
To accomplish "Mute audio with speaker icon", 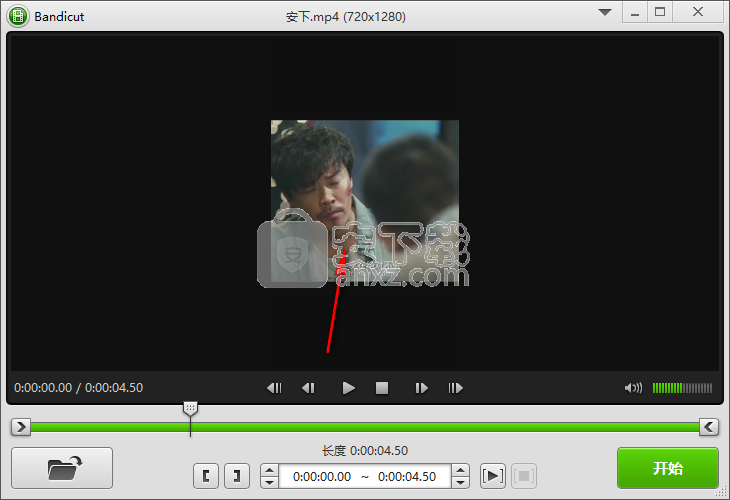I will (632, 388).
